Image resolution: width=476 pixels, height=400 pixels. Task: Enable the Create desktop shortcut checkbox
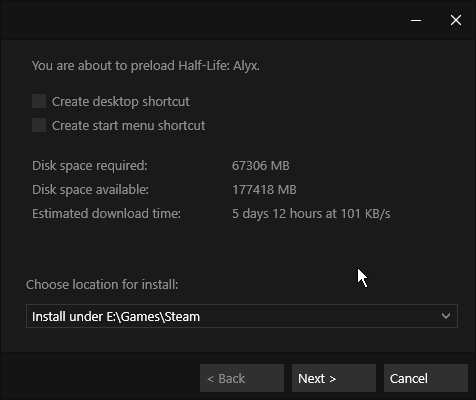tap(39, 101)
